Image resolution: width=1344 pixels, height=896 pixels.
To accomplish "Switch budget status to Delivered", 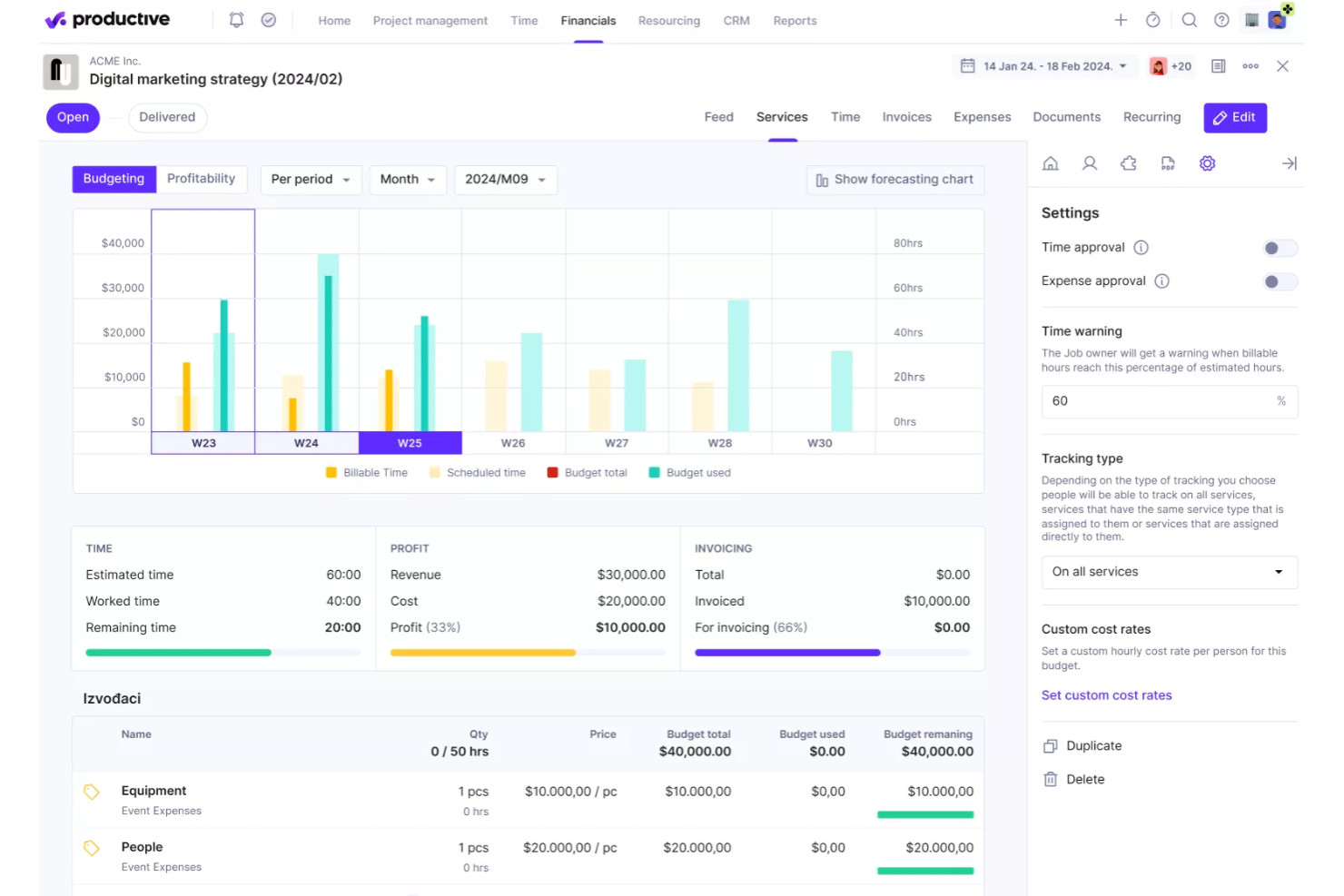I will 167,117.
